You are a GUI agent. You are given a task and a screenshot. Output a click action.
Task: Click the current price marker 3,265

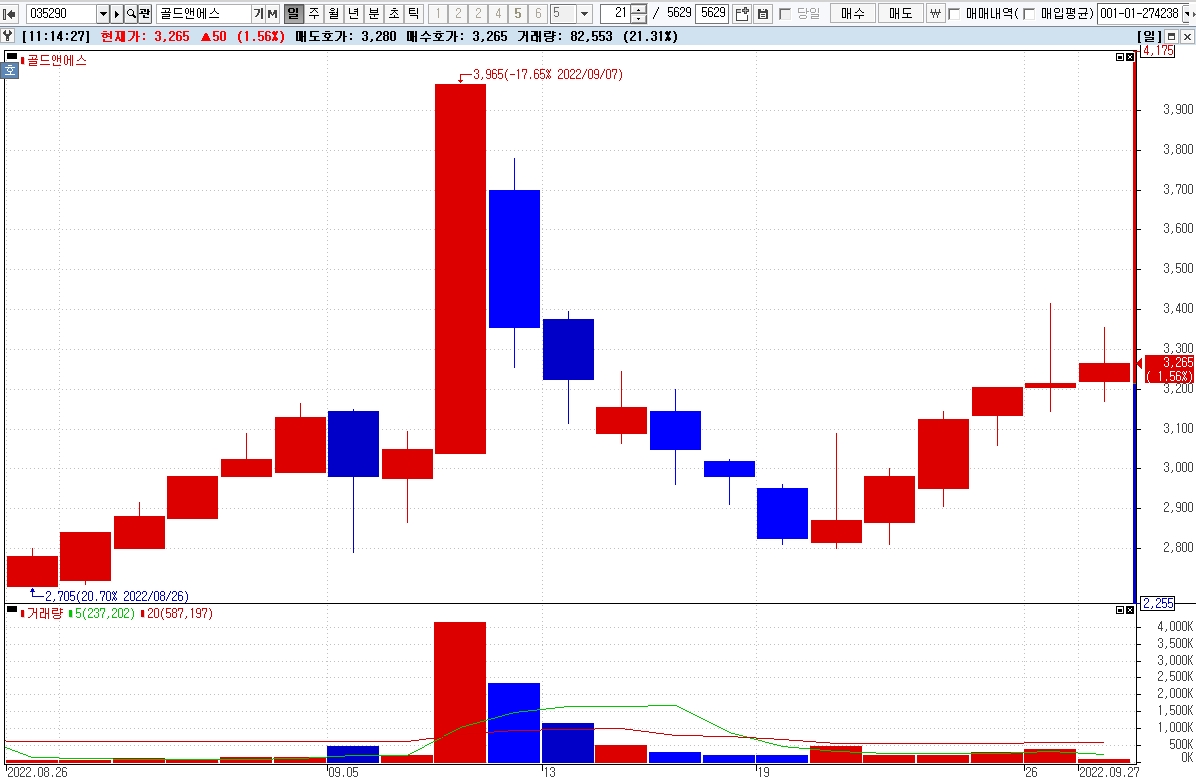(x=1170, y=369)
